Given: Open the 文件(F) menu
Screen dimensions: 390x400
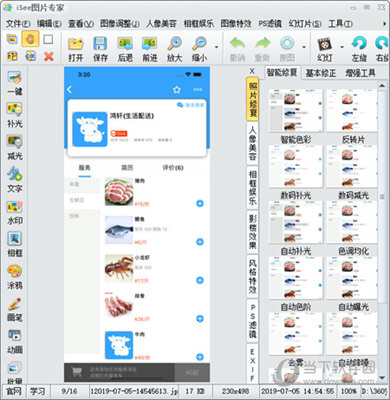Looking at the screenshot, I should click(x=18, y=24).
